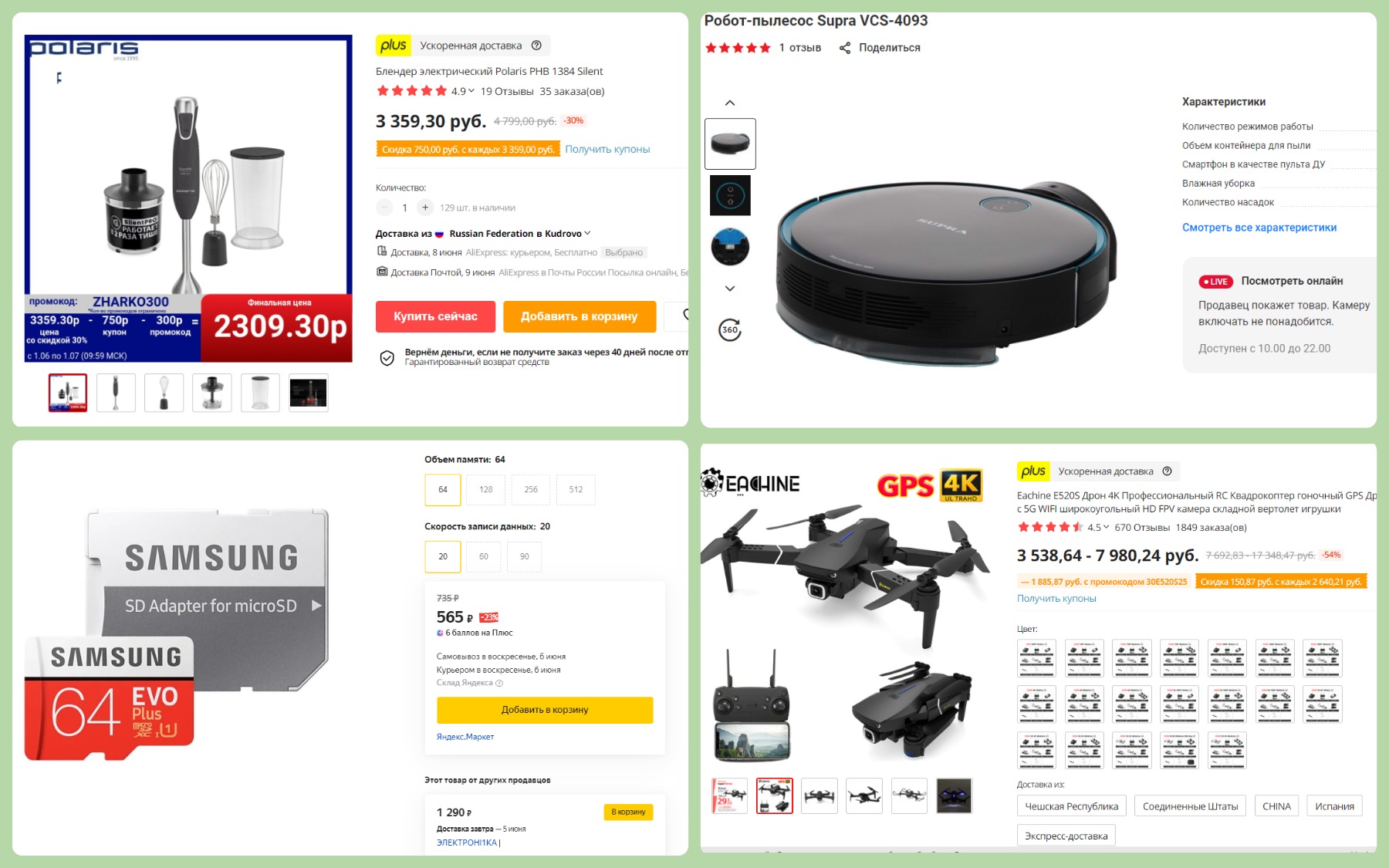Click the guaranteed refund shield icon

(x=387, y=358)
